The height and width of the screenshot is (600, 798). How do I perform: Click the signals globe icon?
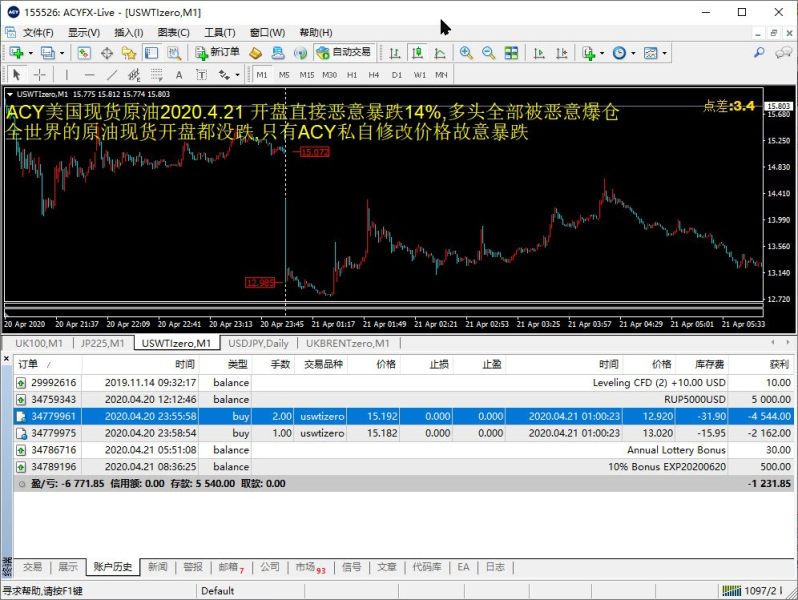[x=300, y=52]
